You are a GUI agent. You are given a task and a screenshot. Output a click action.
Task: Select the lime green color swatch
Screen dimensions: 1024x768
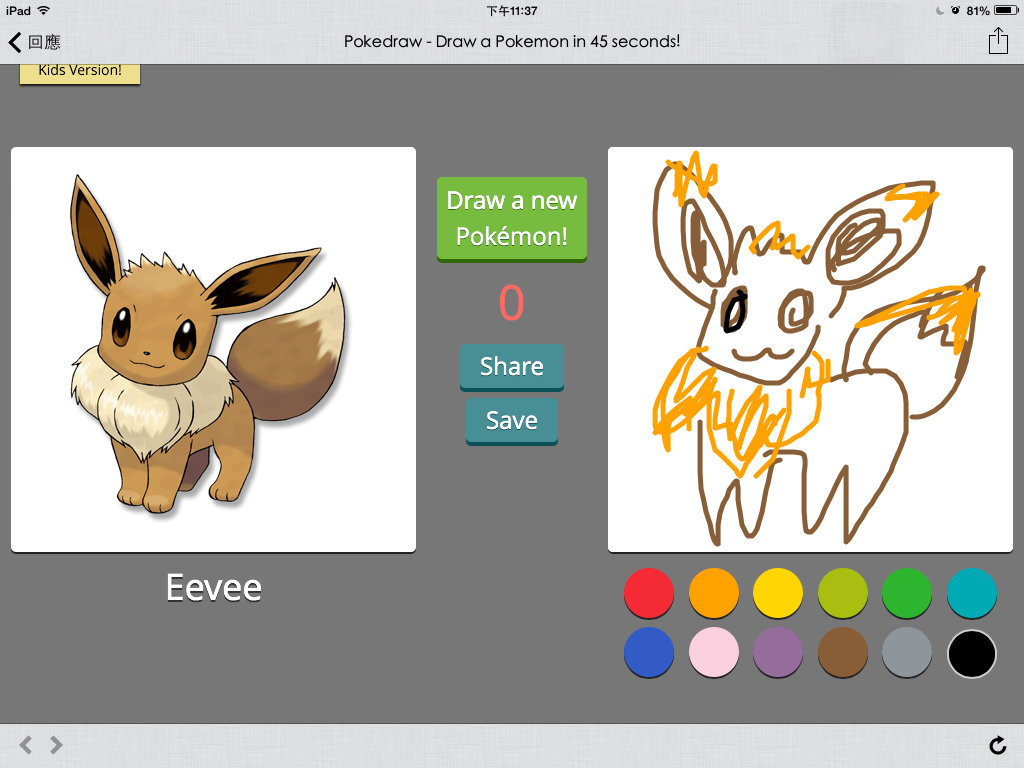[x=842, y=593]
